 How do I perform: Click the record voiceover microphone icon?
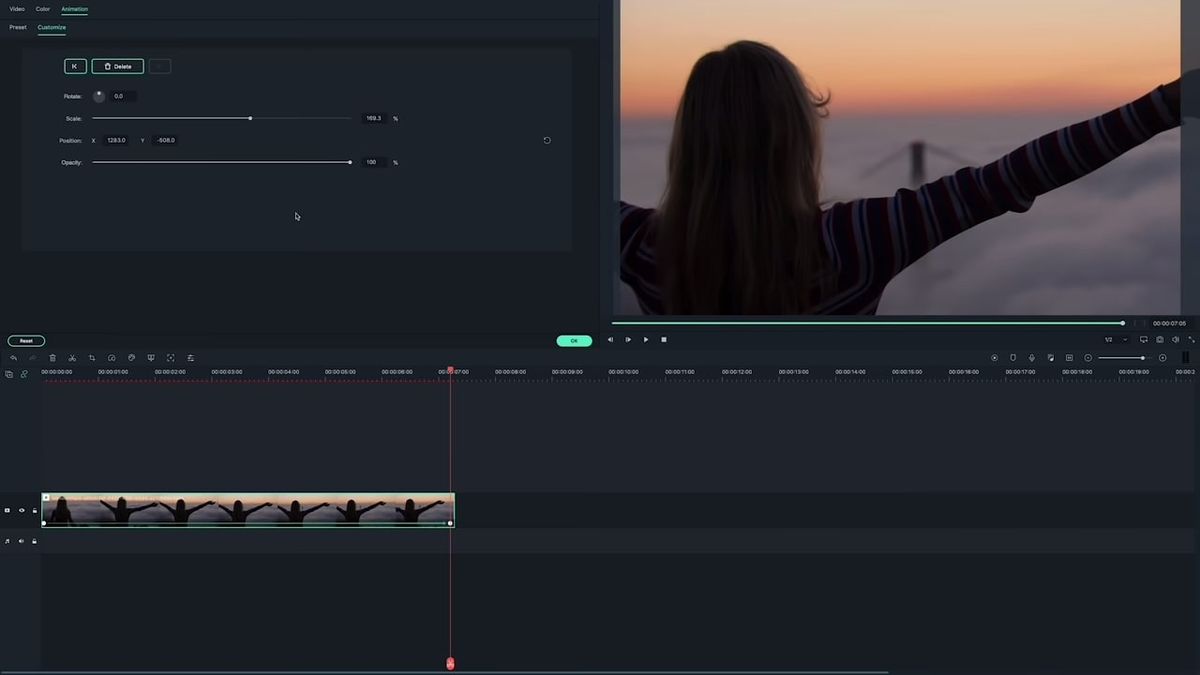(x=1032, y=357)
